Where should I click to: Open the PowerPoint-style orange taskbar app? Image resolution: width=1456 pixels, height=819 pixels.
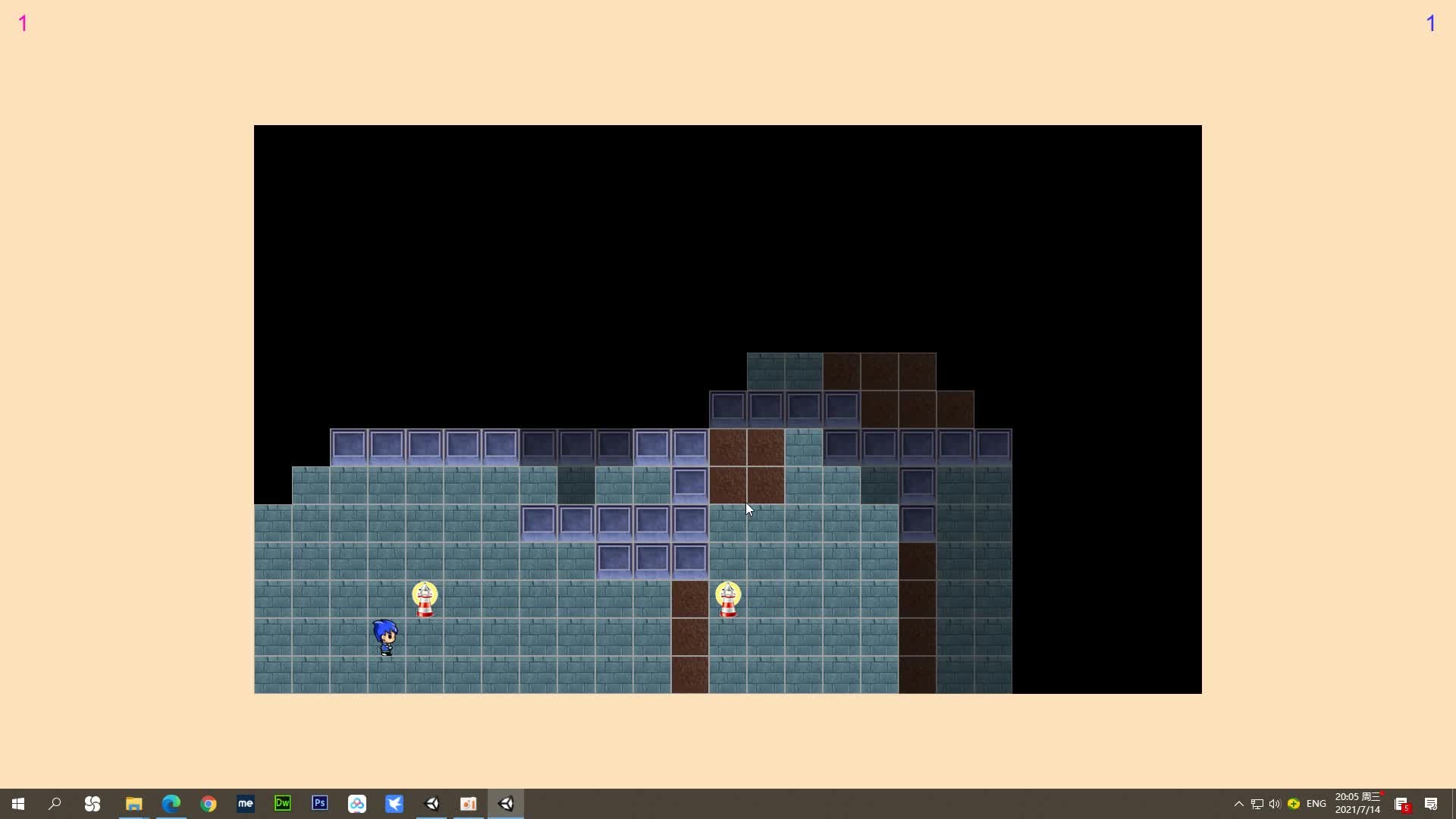468,803
